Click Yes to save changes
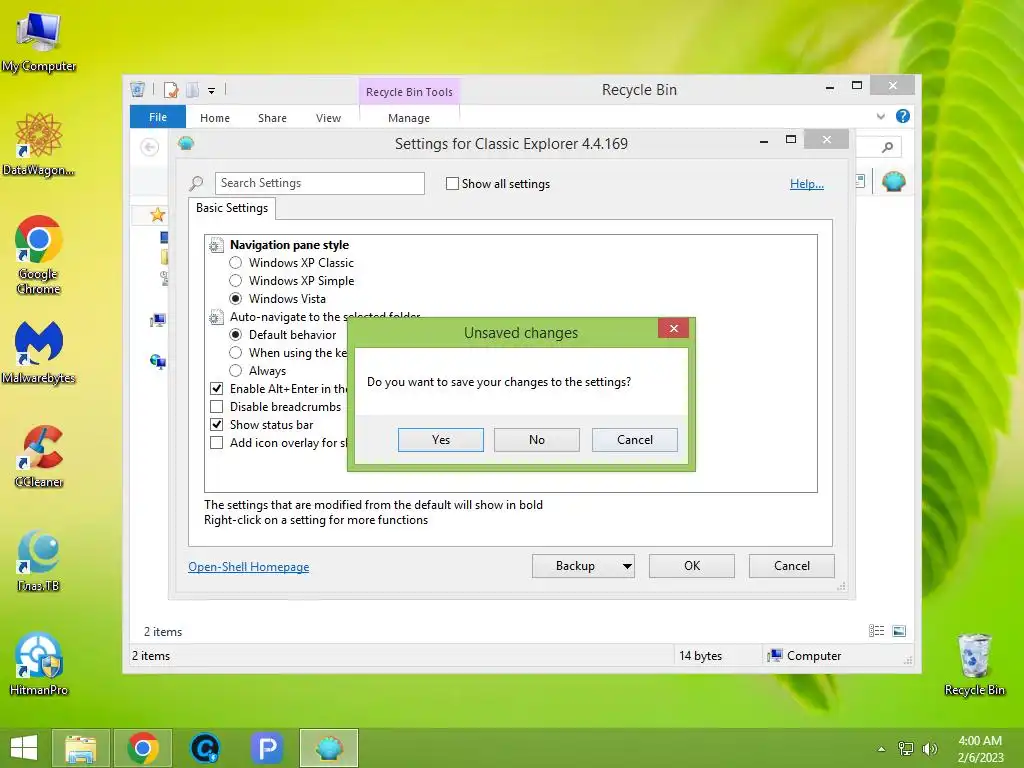1024x768 pixels. click(x=441, y=440)
